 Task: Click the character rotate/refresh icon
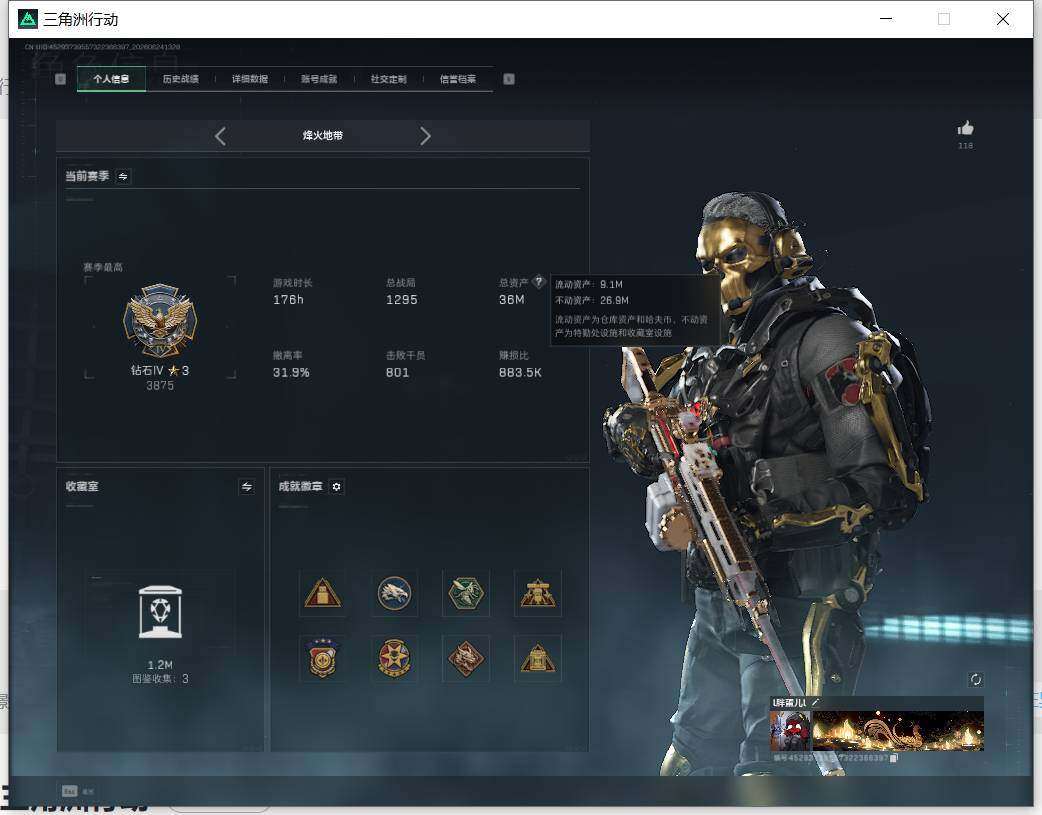pos(976,679)
